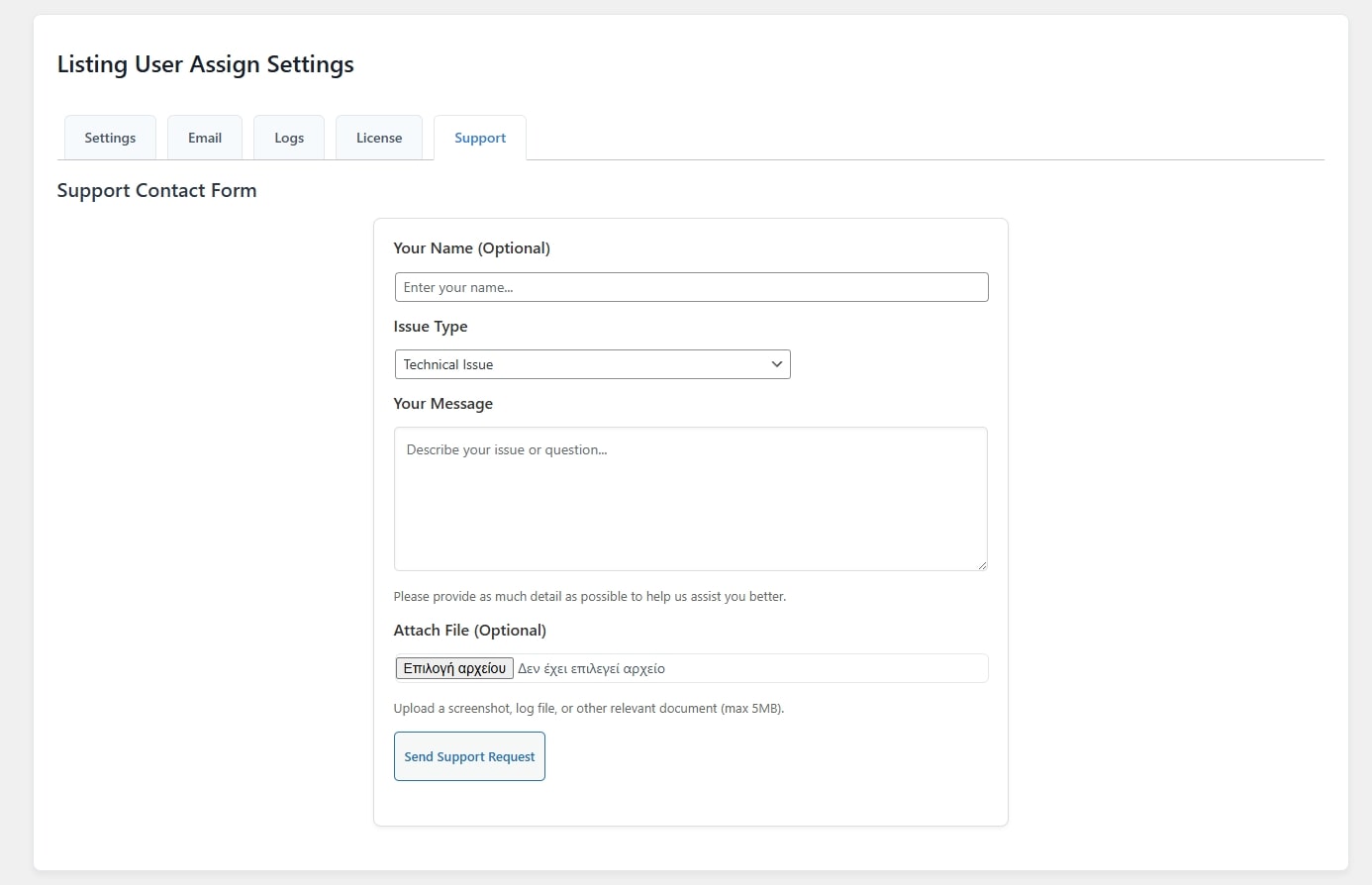Image resolution: width=1372 pixels, height=885 pixels.
Task: Click the Your Name (Optional) label
Action: point(471,248)
